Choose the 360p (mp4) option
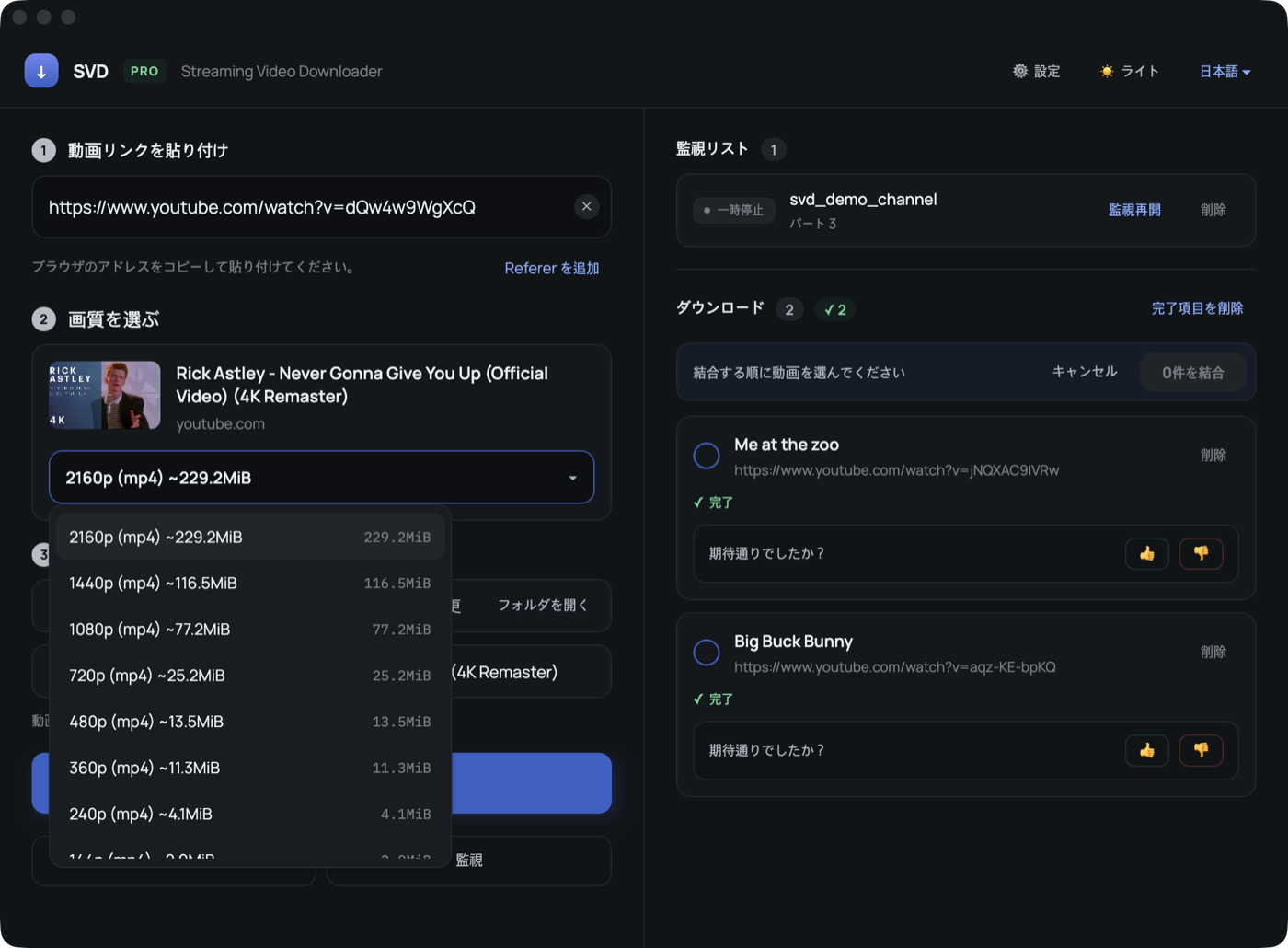1288x948 pixels. click(x=250, y=768)
